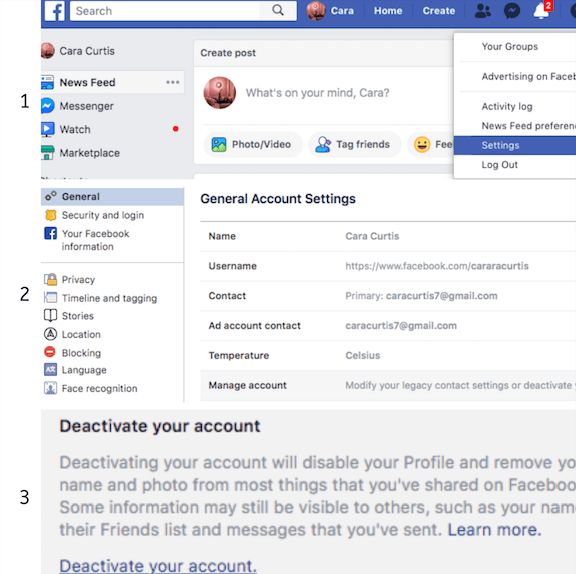This screenshot has width=576, height=574.
Task: Open Security and login settings
Action: pos(103,215)
